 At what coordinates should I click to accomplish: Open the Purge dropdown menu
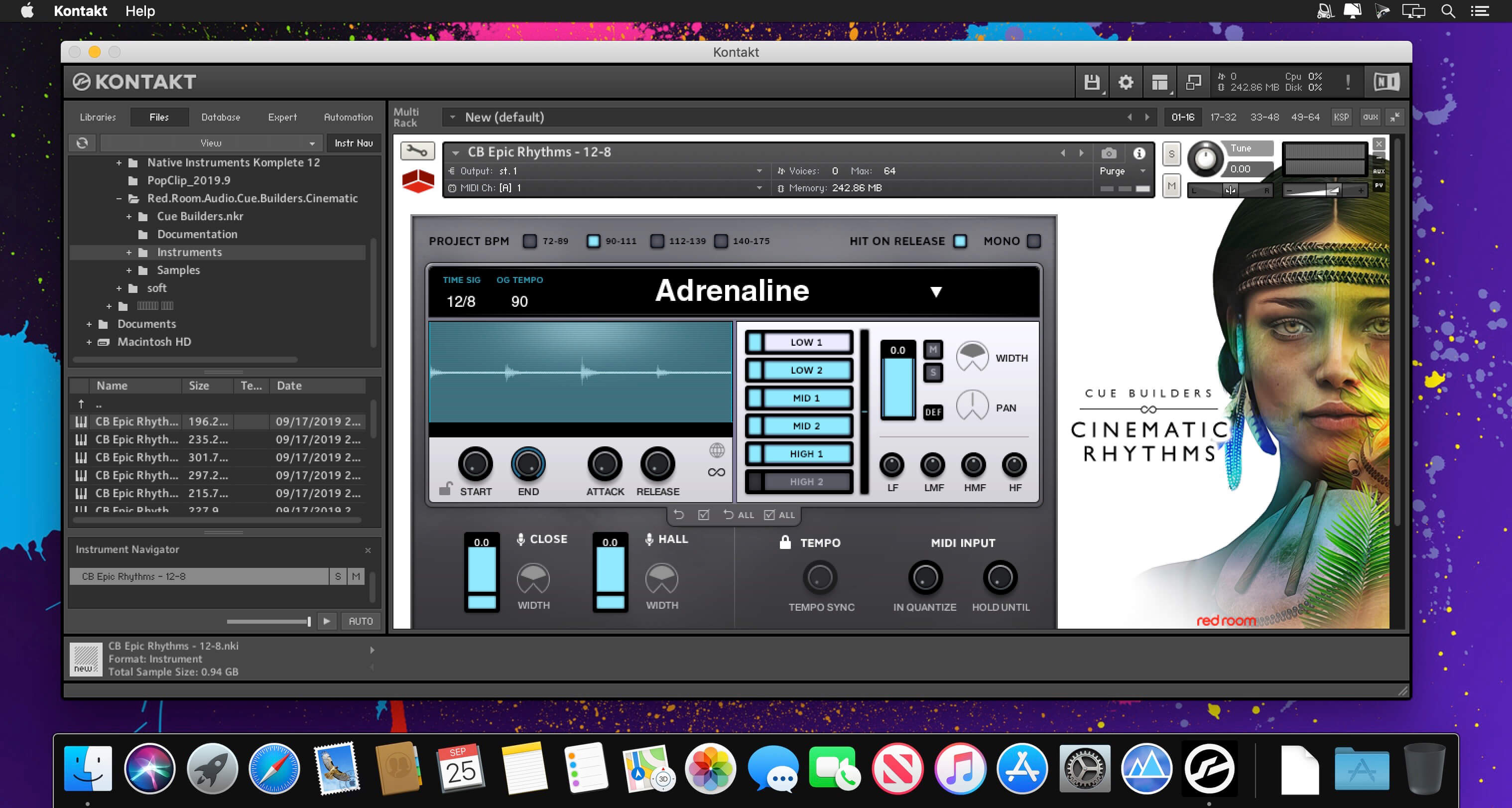(1123, 171)
